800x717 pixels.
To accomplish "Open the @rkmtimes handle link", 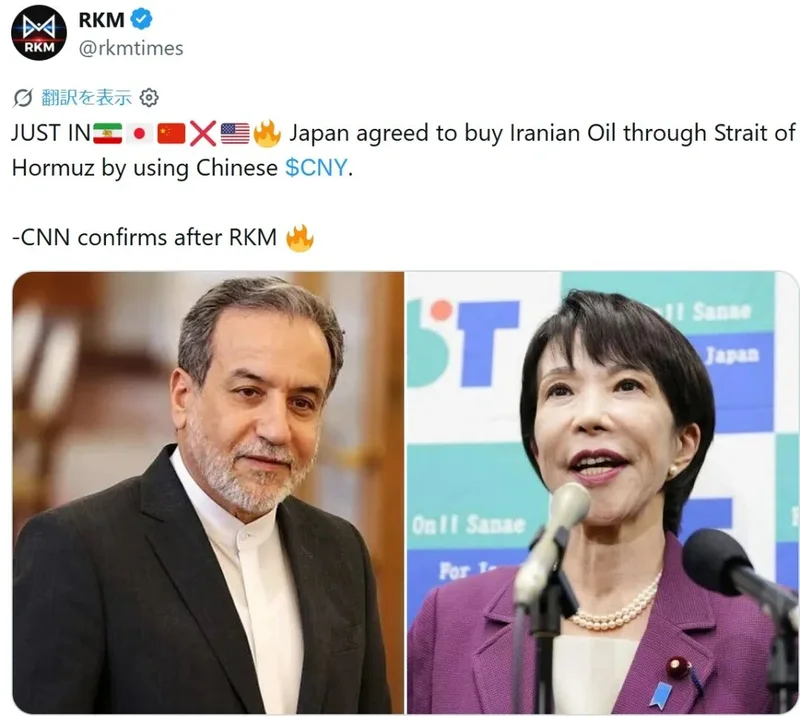I will pyautogui.click(x=131, y=48).
